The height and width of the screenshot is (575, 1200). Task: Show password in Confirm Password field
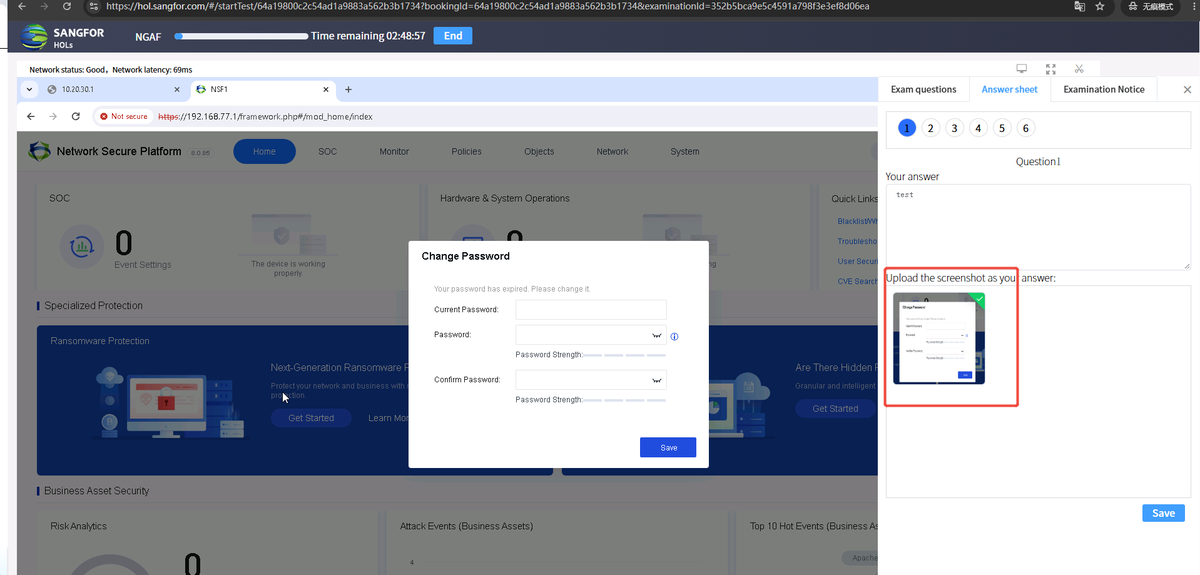point(657,380)
